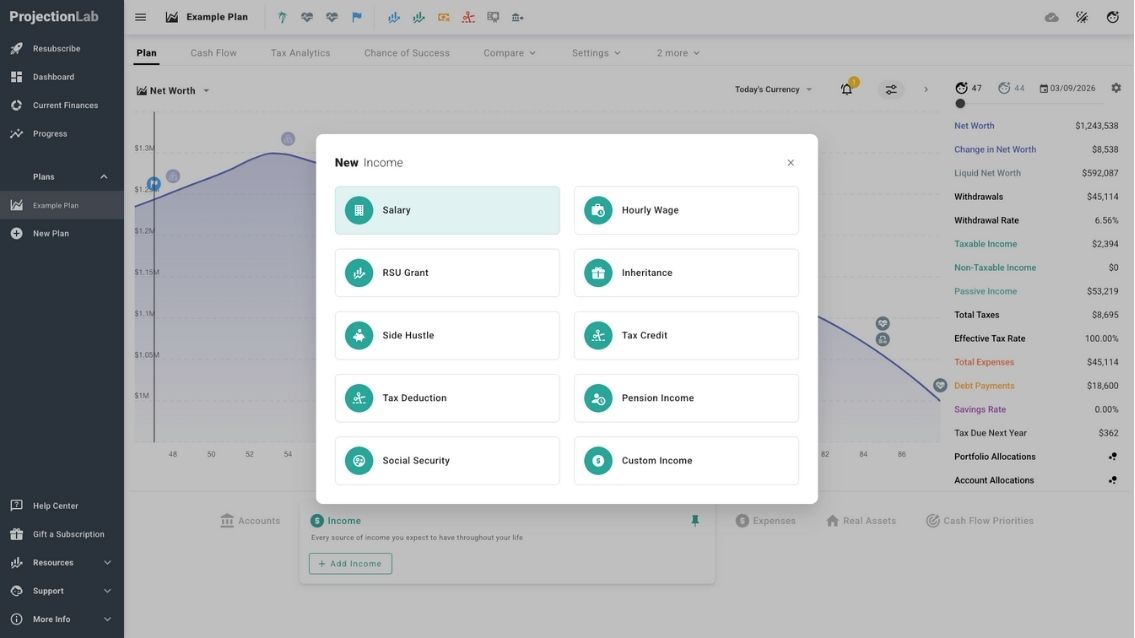Pick the Side Hustle piggy bank icon
1135x638 pixels.
tap(359, 336)
